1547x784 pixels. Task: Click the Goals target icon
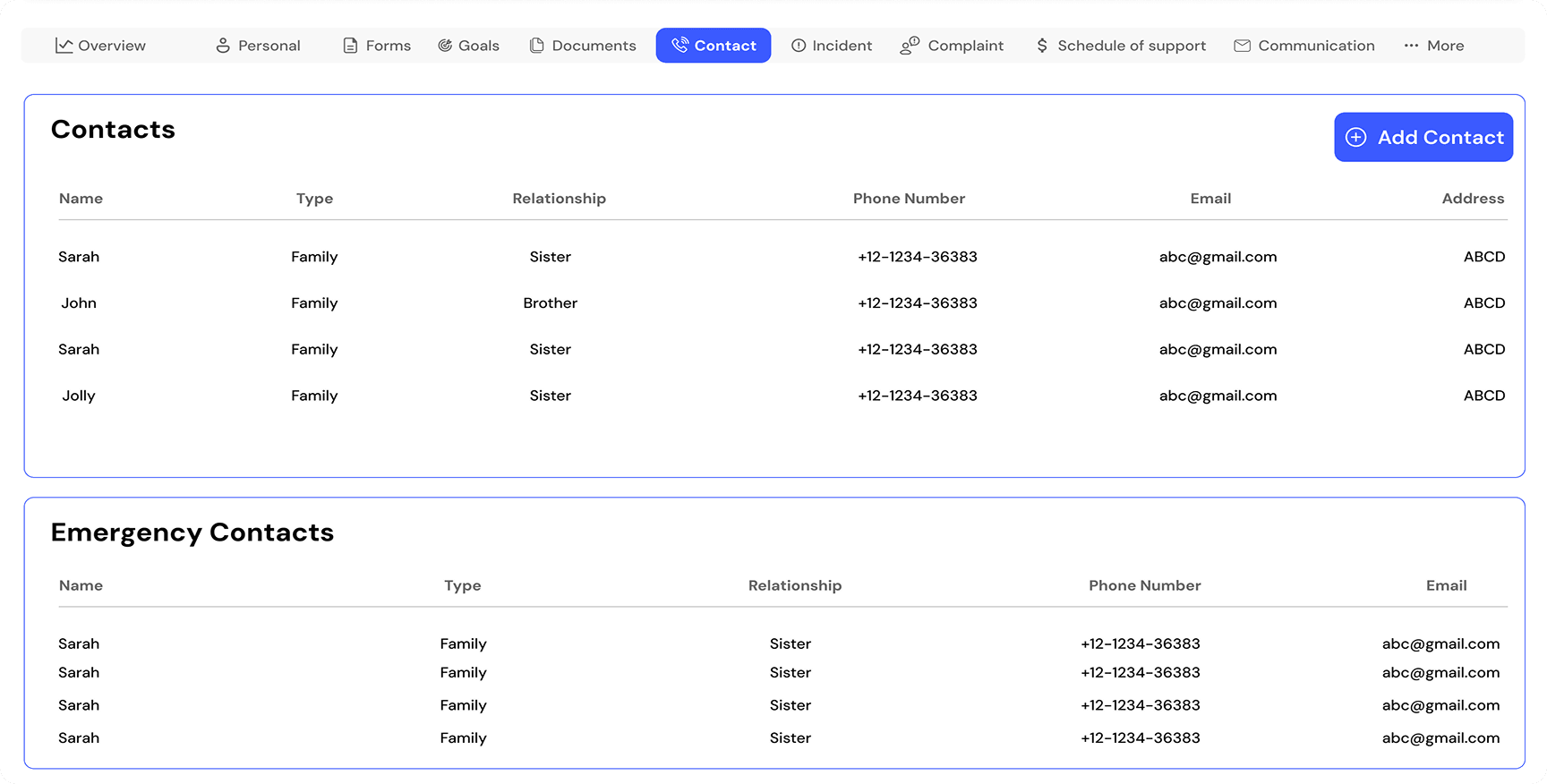[x=445, y=46]
